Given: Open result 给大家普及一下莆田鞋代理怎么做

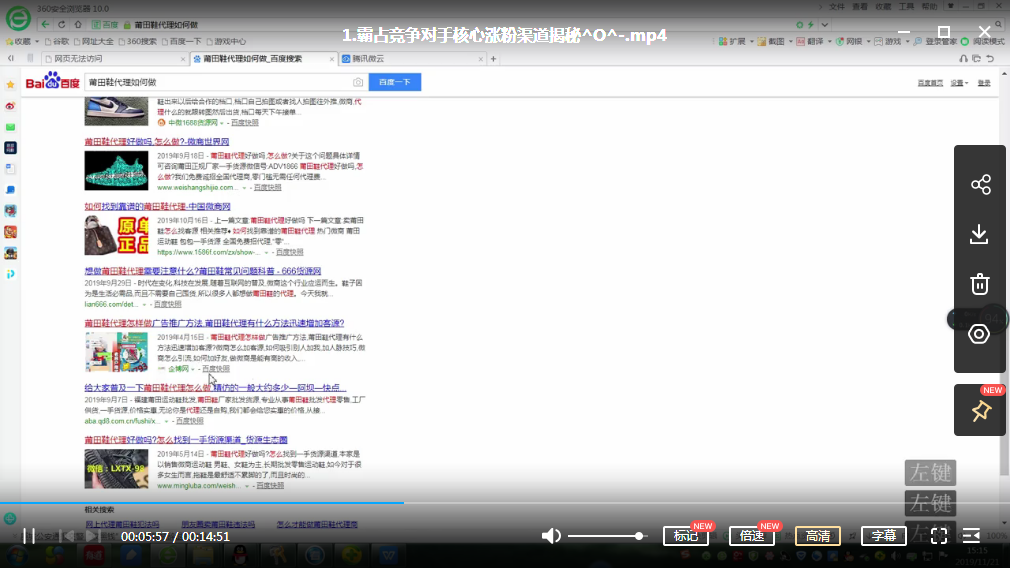Looking at the screenshot, I should 215,388.
